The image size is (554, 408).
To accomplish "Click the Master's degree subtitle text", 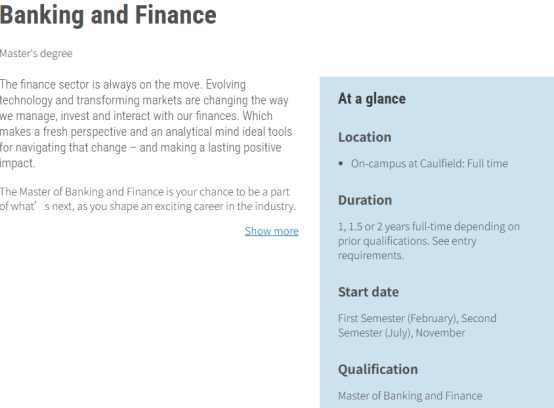I will (x=36, y=53).
